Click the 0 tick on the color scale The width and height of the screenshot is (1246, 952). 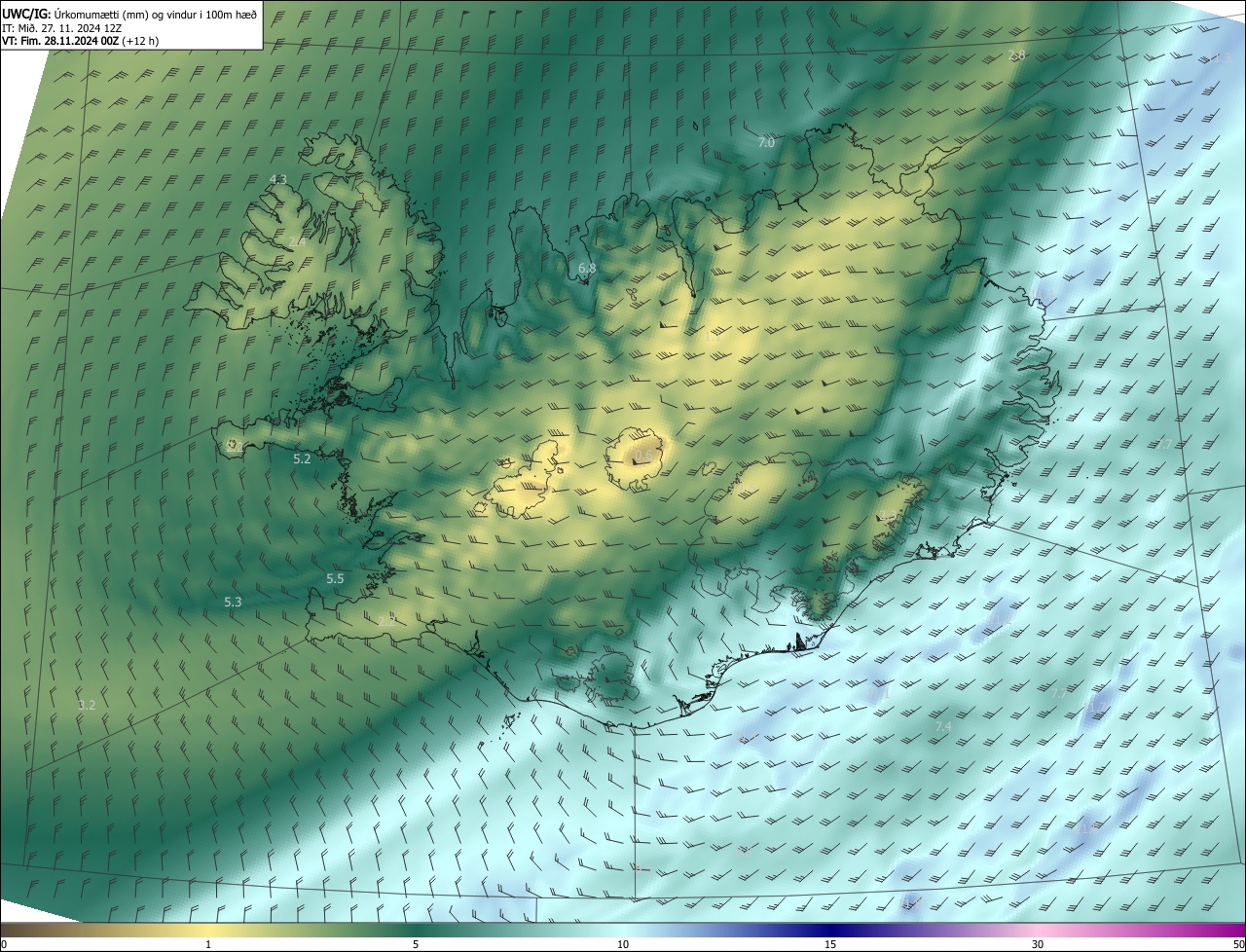click(x=4, y=944)
